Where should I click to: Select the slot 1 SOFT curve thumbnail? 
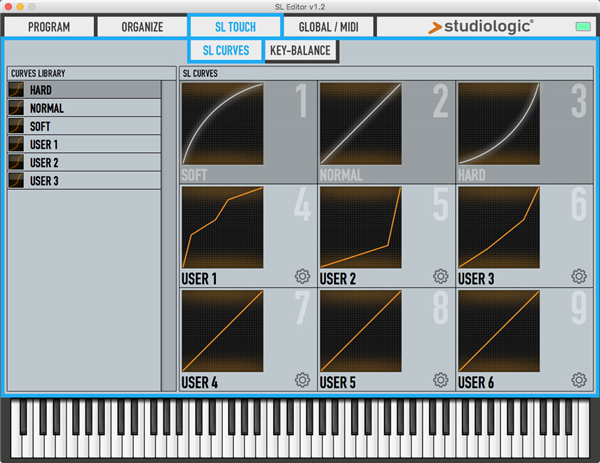point(223,123)
